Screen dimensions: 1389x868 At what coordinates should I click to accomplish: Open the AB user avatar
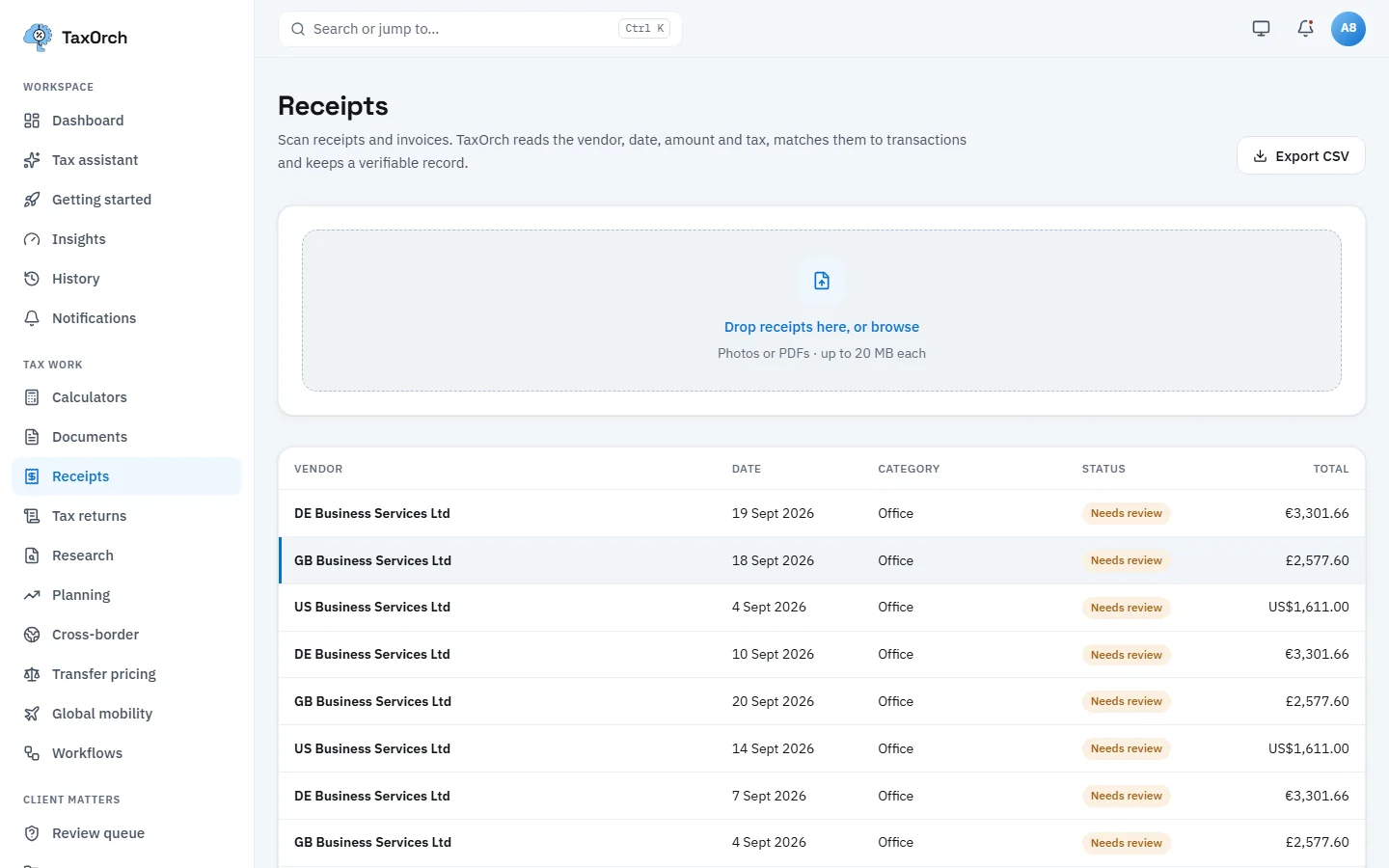pos(1348,29)
